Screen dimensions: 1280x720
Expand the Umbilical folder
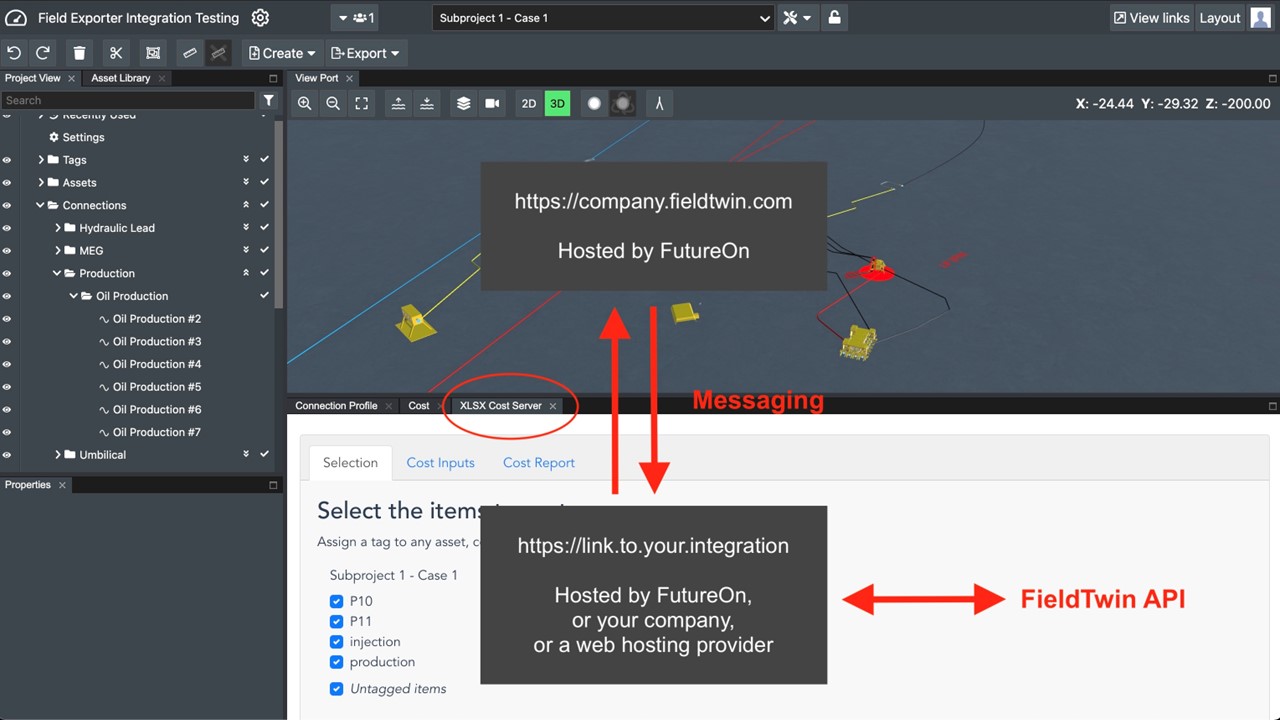58,455
